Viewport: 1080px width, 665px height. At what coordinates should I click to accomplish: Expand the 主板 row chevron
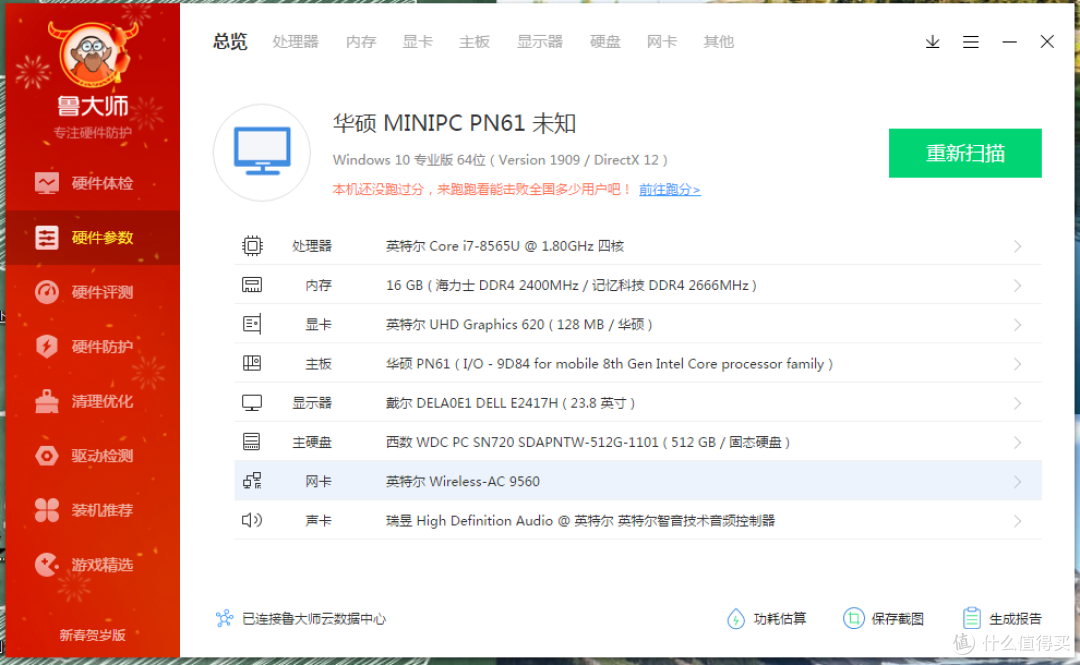[x=1017, y=364]
